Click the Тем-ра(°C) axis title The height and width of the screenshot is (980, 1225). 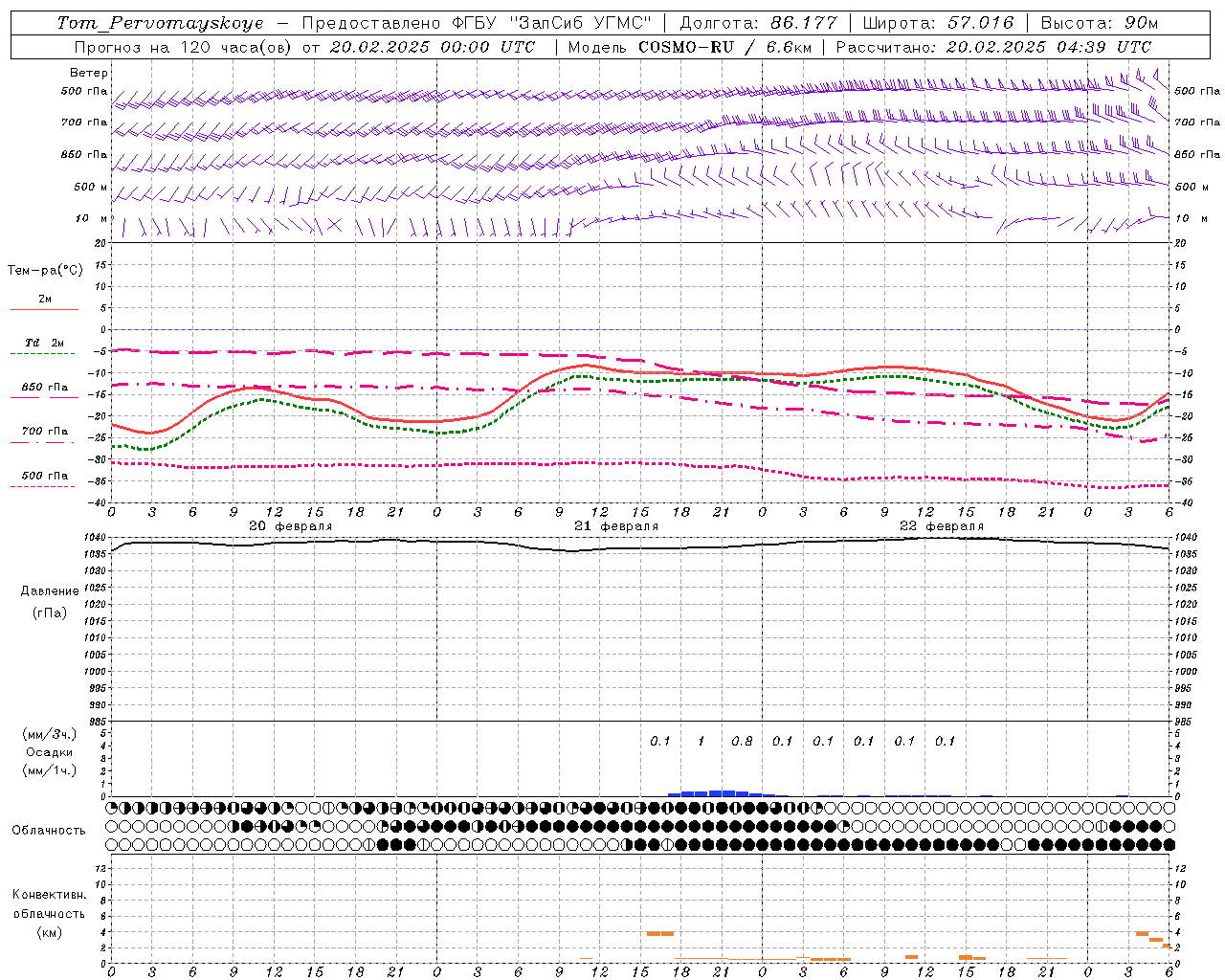[45, 271]
